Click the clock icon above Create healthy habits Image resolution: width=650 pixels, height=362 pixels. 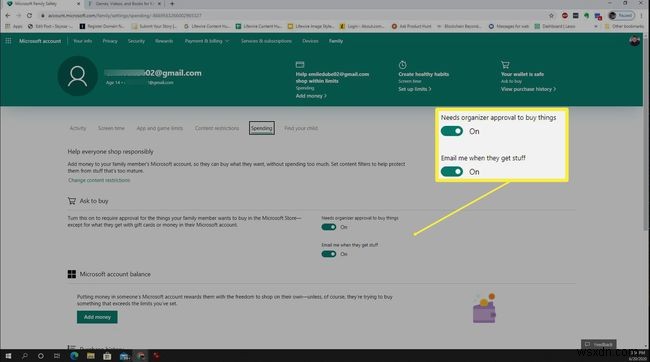tap(403, 65)
